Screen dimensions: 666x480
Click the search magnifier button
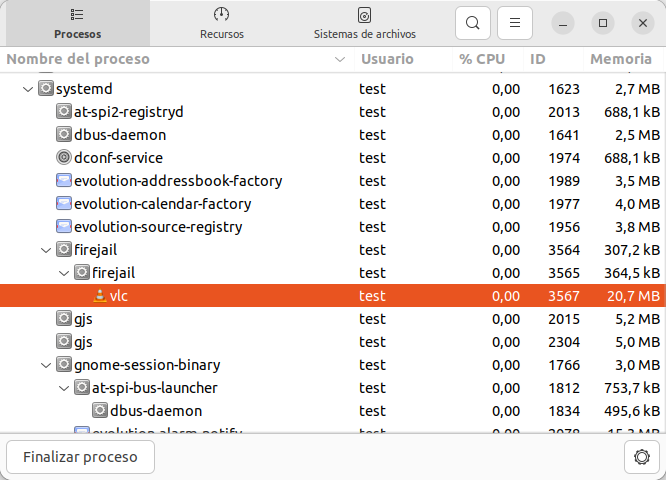473,22
